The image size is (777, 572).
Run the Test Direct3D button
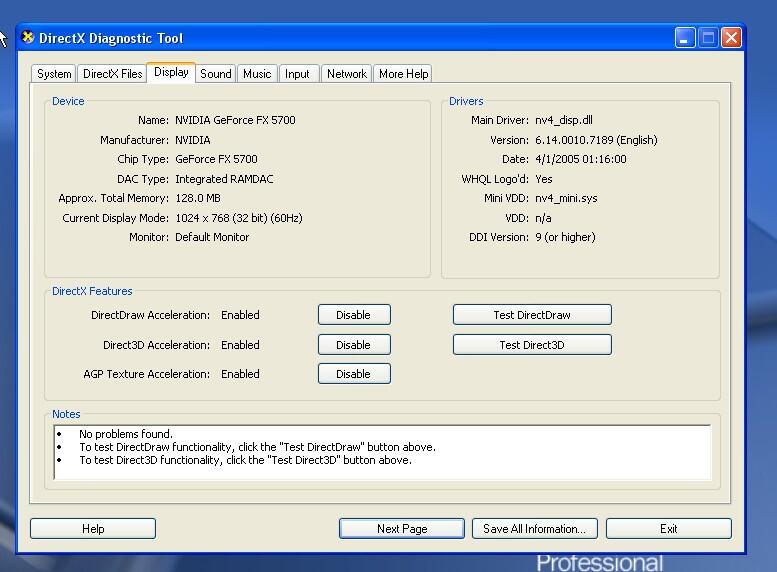tap(532, 344)
